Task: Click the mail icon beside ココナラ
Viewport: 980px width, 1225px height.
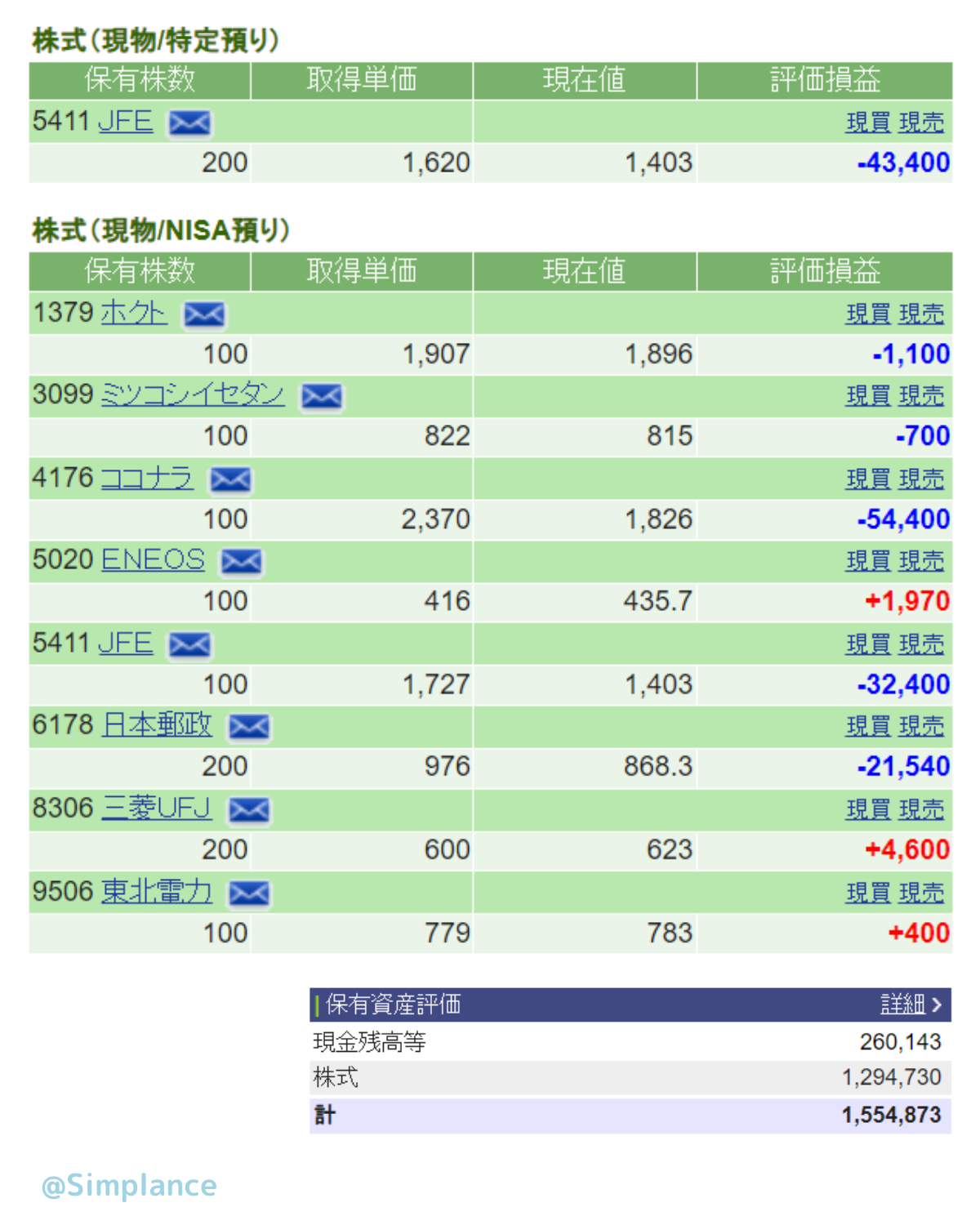Action: coord(230,479)
